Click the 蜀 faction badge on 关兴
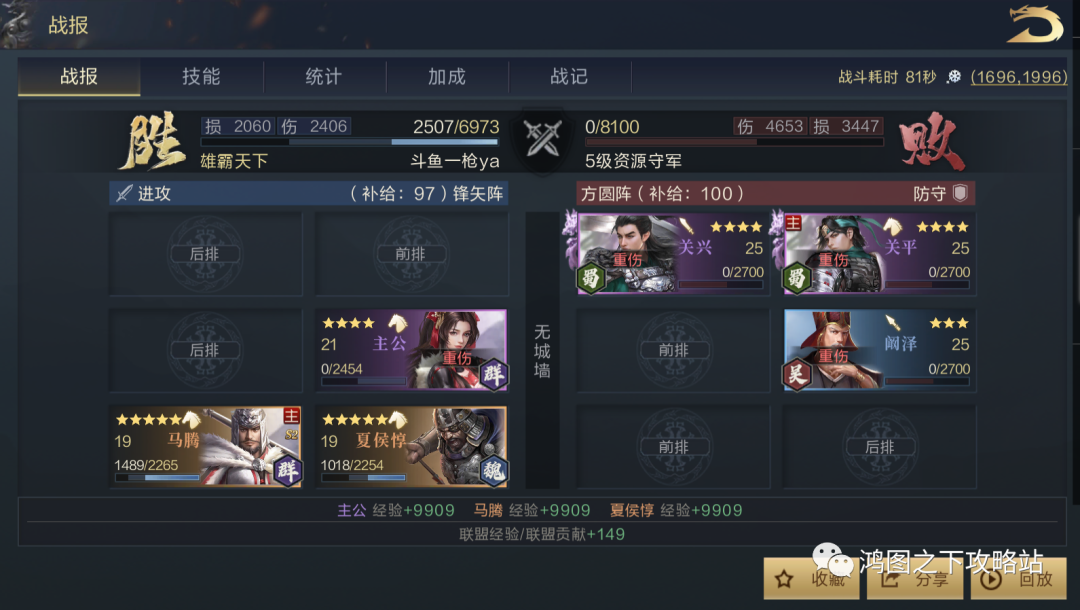The height and width of the screenshot is (610, 1080). [x=590, y=278]
